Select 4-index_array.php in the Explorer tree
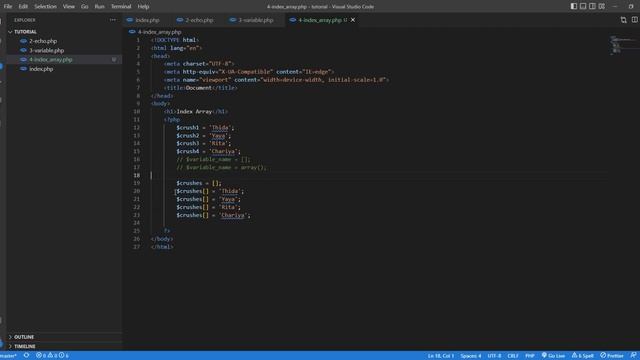Image resolution: width=640 pixels, height=360 pixels. point(51,60)
